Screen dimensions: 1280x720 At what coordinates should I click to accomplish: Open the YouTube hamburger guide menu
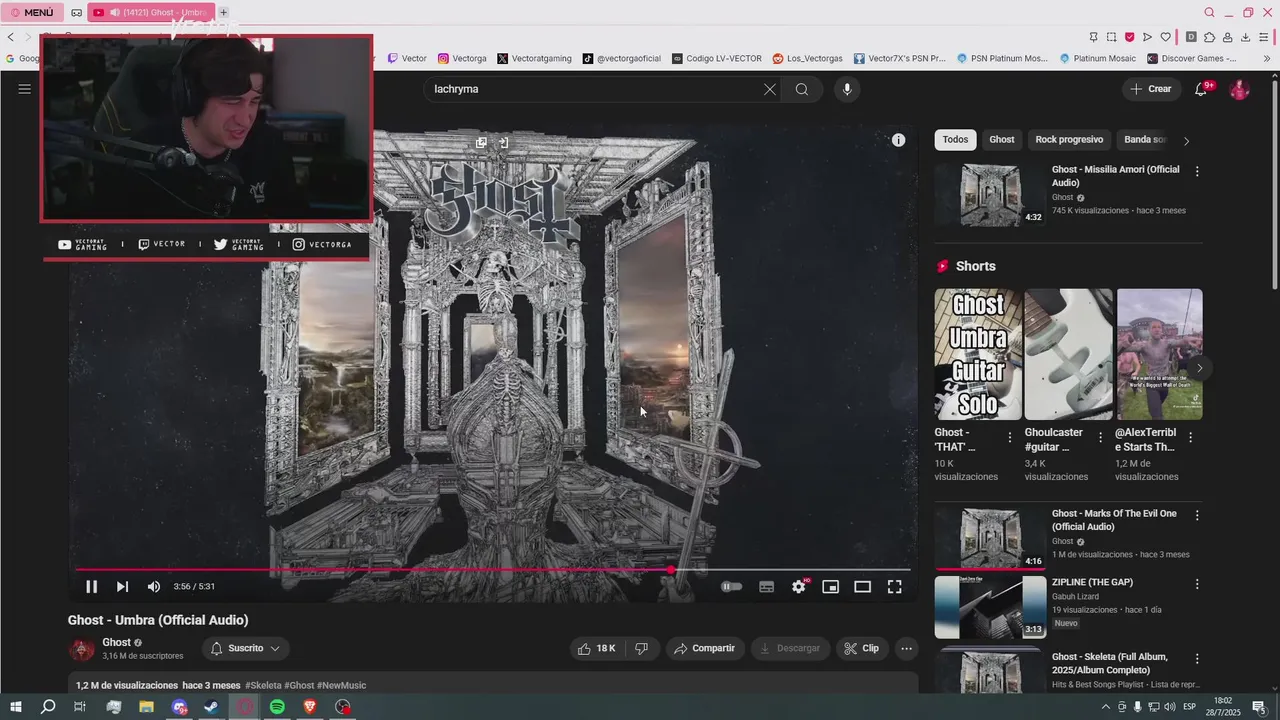coord(25,89)
